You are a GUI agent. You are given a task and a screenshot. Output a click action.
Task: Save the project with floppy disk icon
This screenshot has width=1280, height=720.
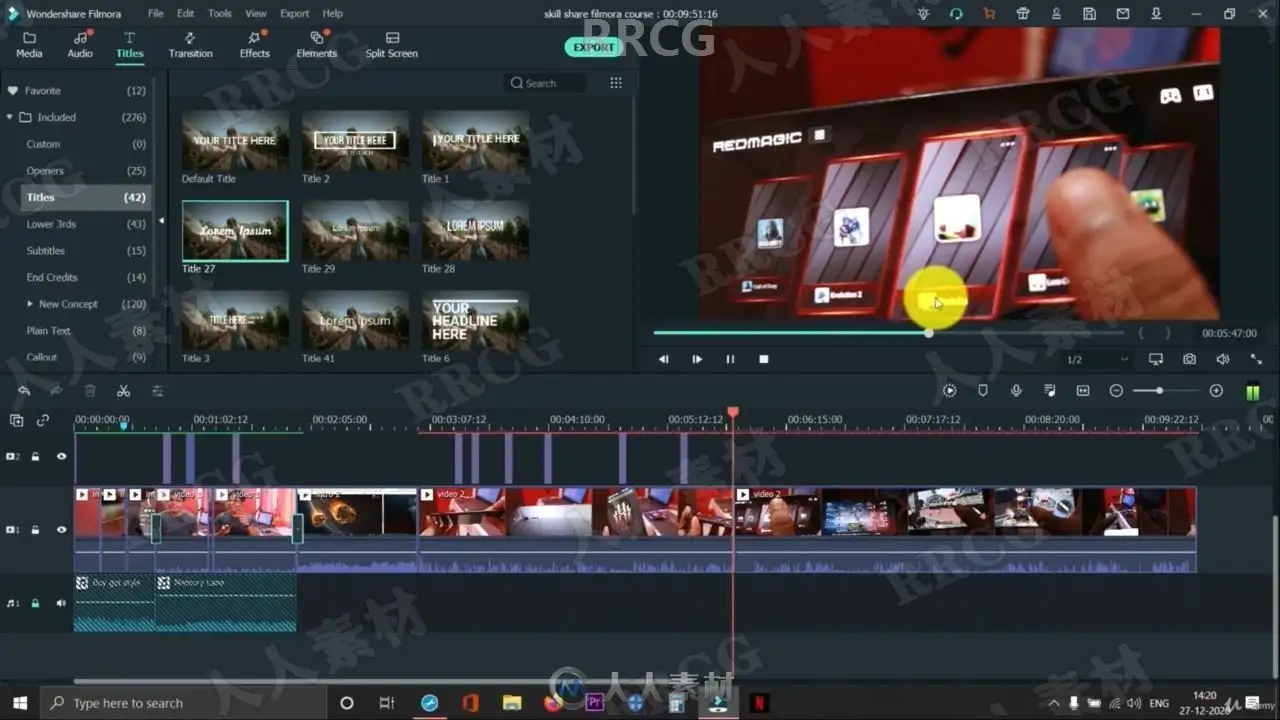point(1089,14)
